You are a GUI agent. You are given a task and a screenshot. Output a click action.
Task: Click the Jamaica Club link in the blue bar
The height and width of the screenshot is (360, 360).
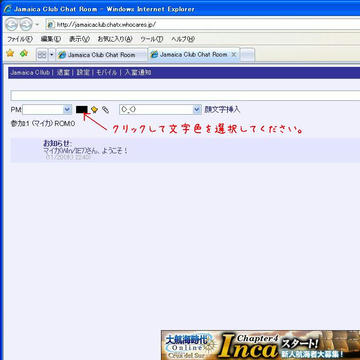click(x=30, y=73)
